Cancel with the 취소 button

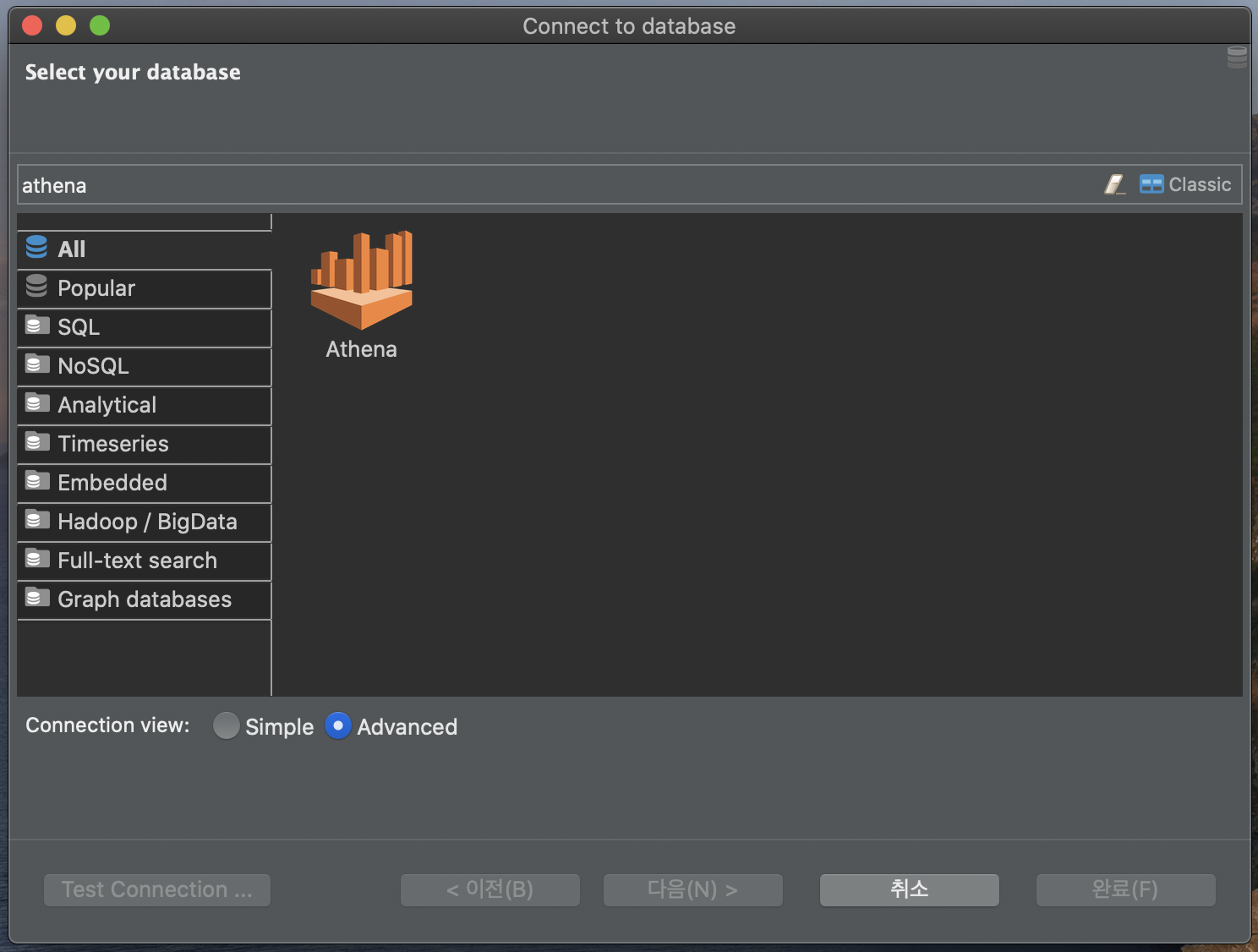910,889
